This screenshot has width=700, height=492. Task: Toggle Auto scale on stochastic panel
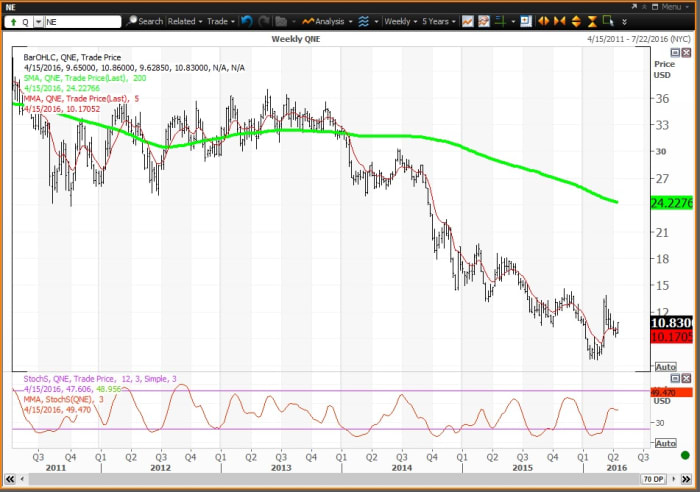click(x=663, y=451)
